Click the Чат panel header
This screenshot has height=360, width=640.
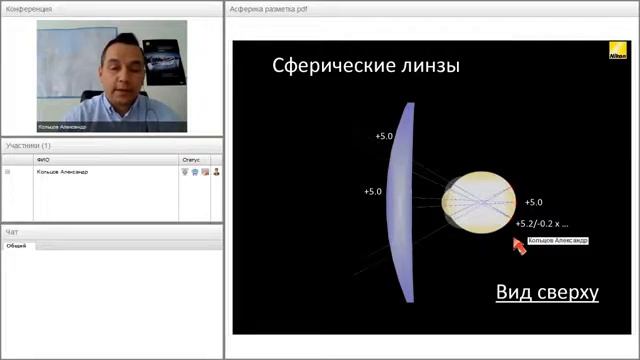[x=112, y=232]
